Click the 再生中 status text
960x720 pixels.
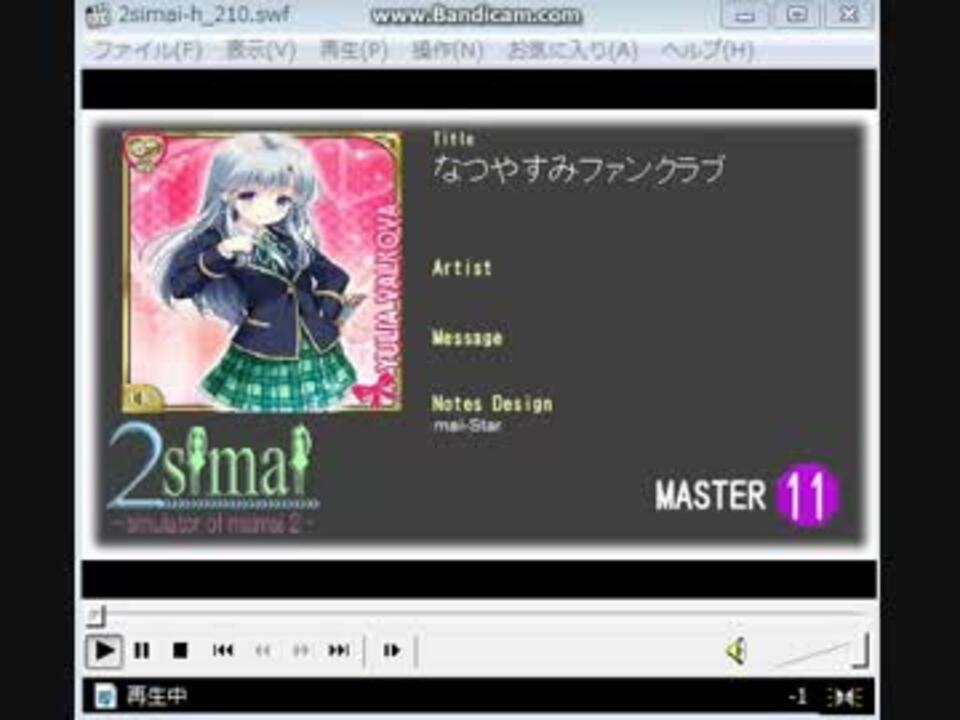156,696
